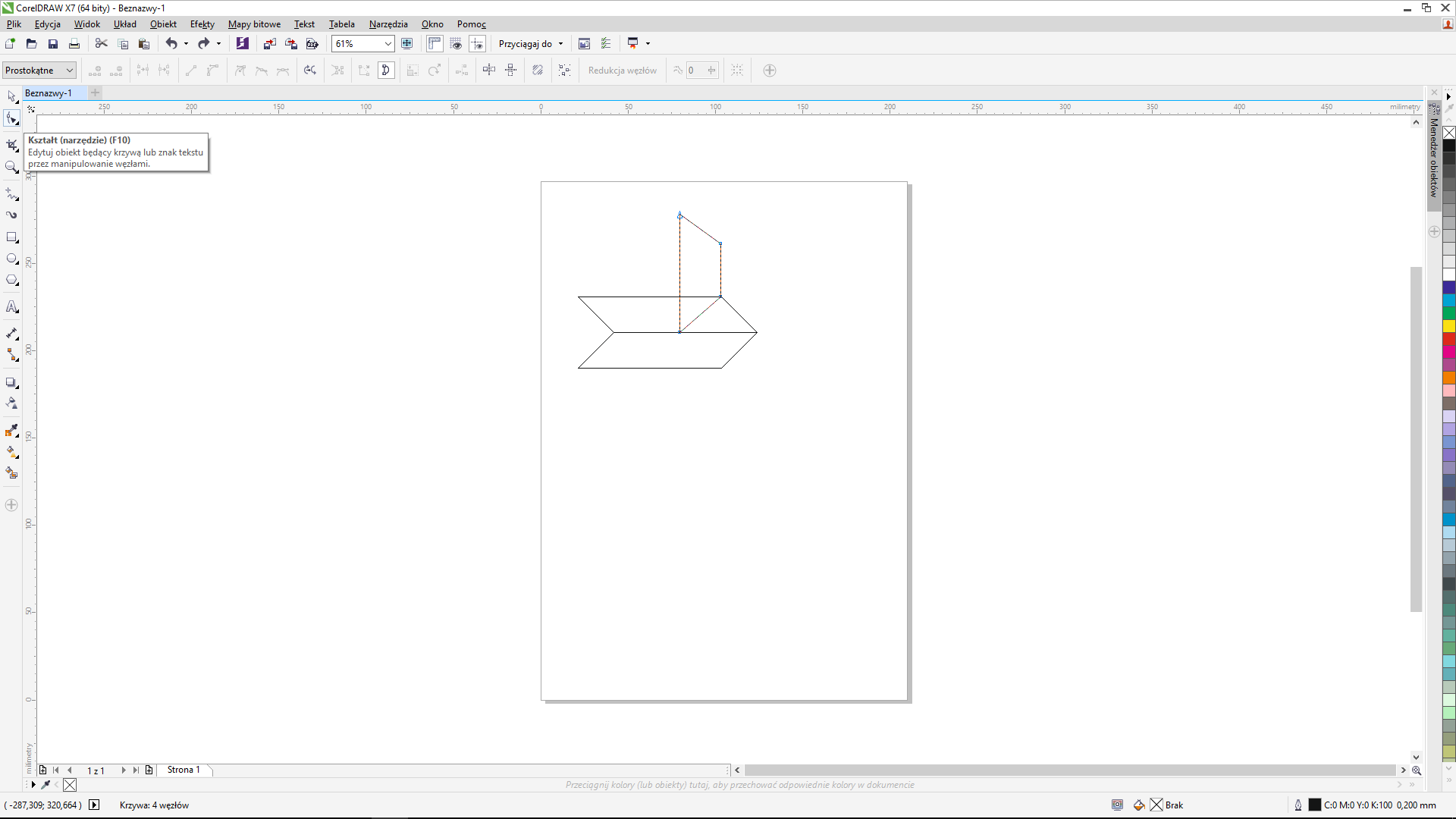Pick the yellow swatch in color palette
The height and width of the screenshot is (819, 1456).
tap(1448, 326)
